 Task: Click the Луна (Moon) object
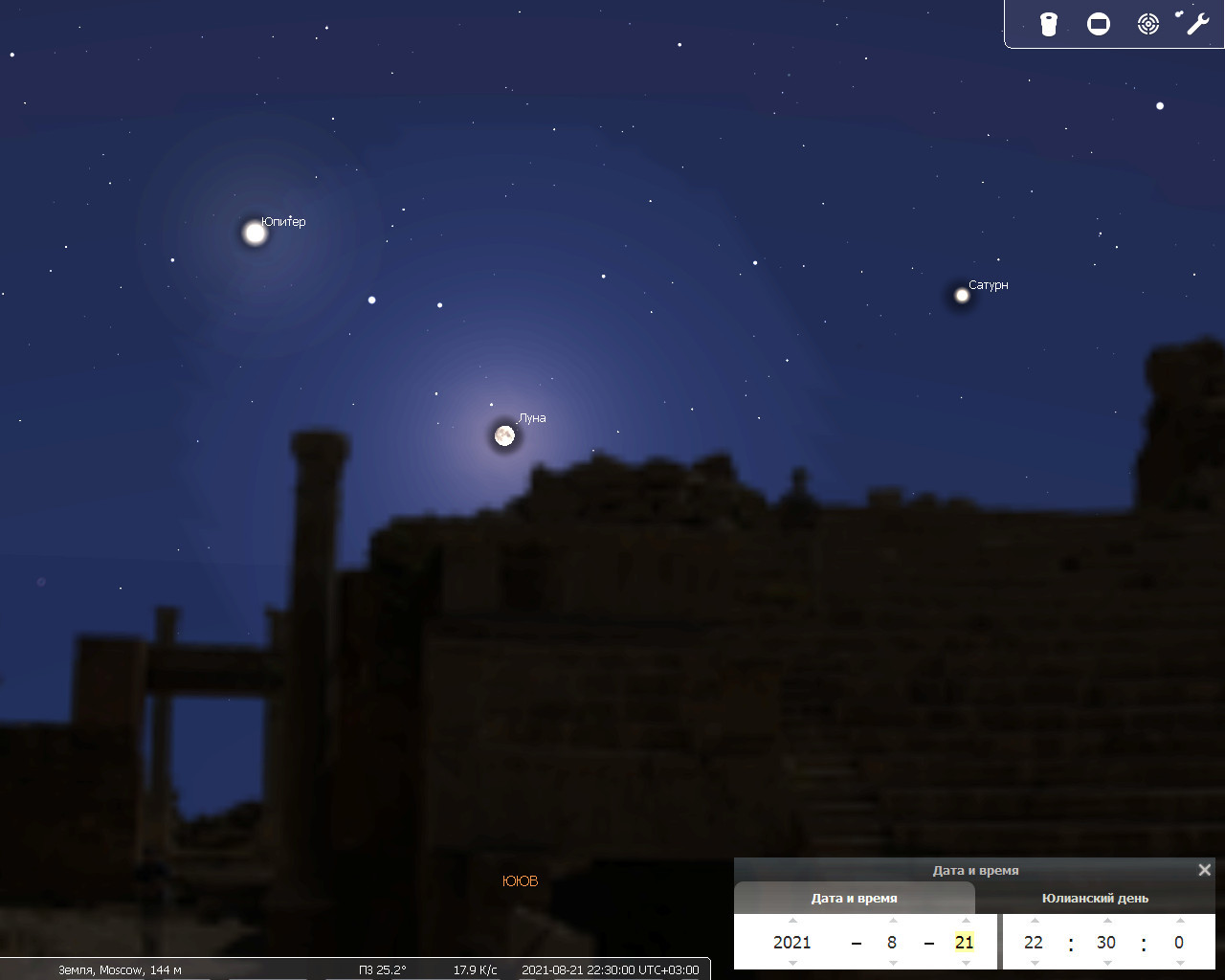click(504, 436)
